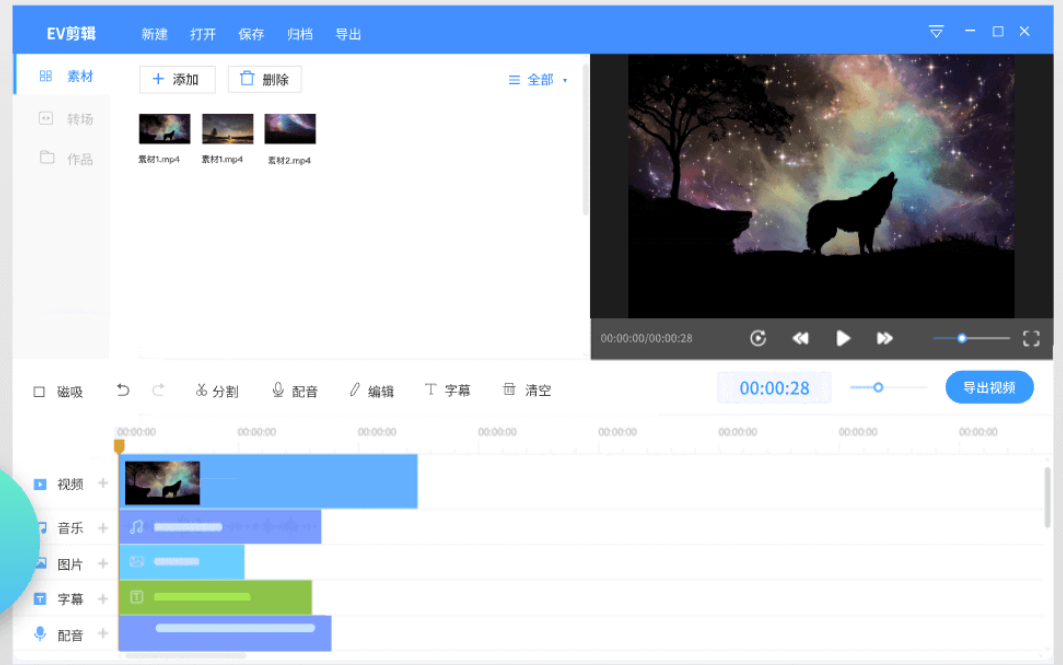
Task: Click 归档 in the top bar
Action: [x=300, y=34]
